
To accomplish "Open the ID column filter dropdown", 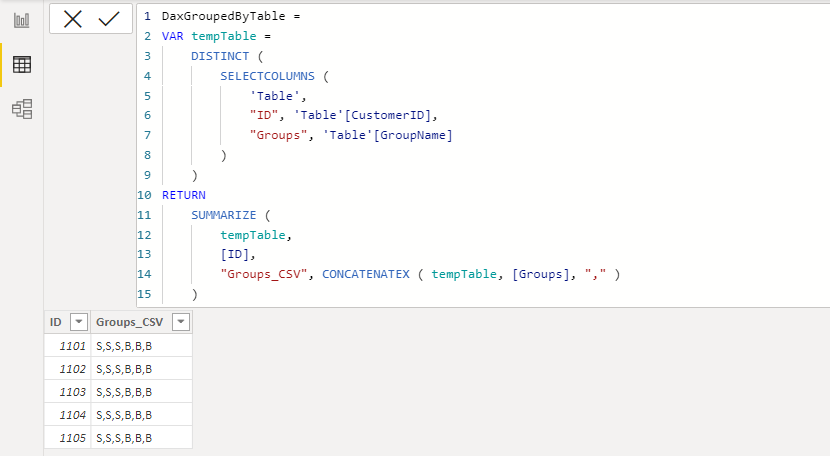I will [79, 321].
